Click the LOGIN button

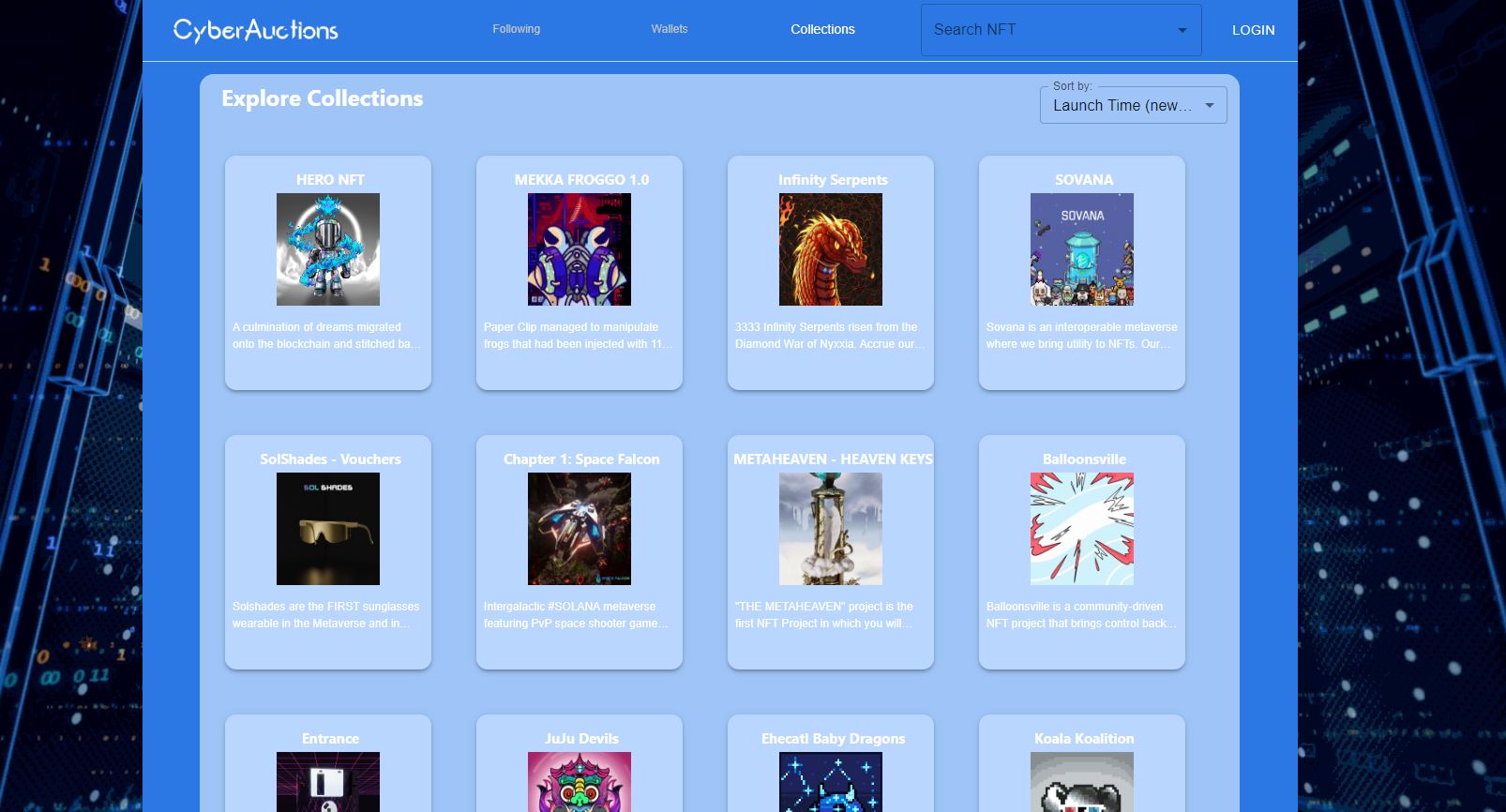1253,30
